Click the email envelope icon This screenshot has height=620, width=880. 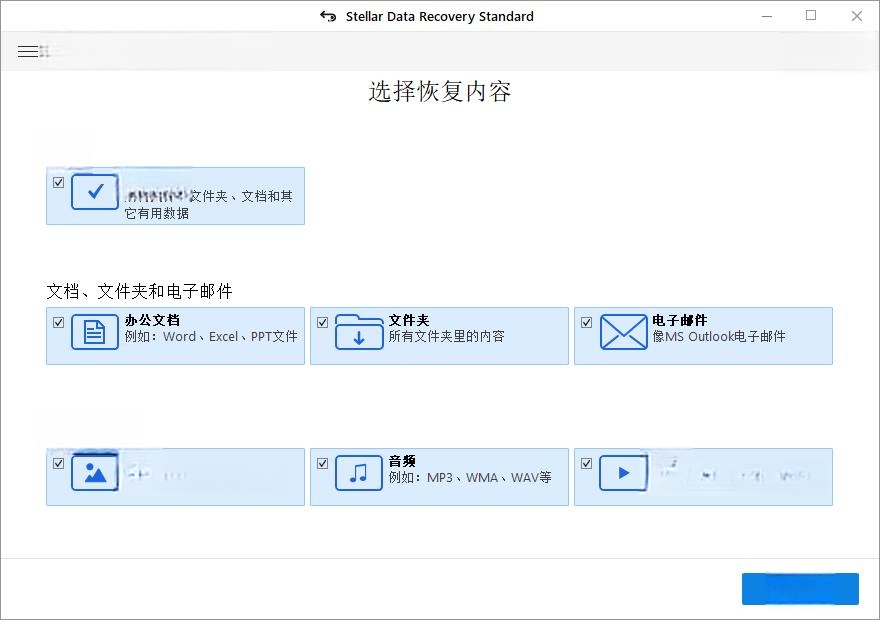pos(624,332)
